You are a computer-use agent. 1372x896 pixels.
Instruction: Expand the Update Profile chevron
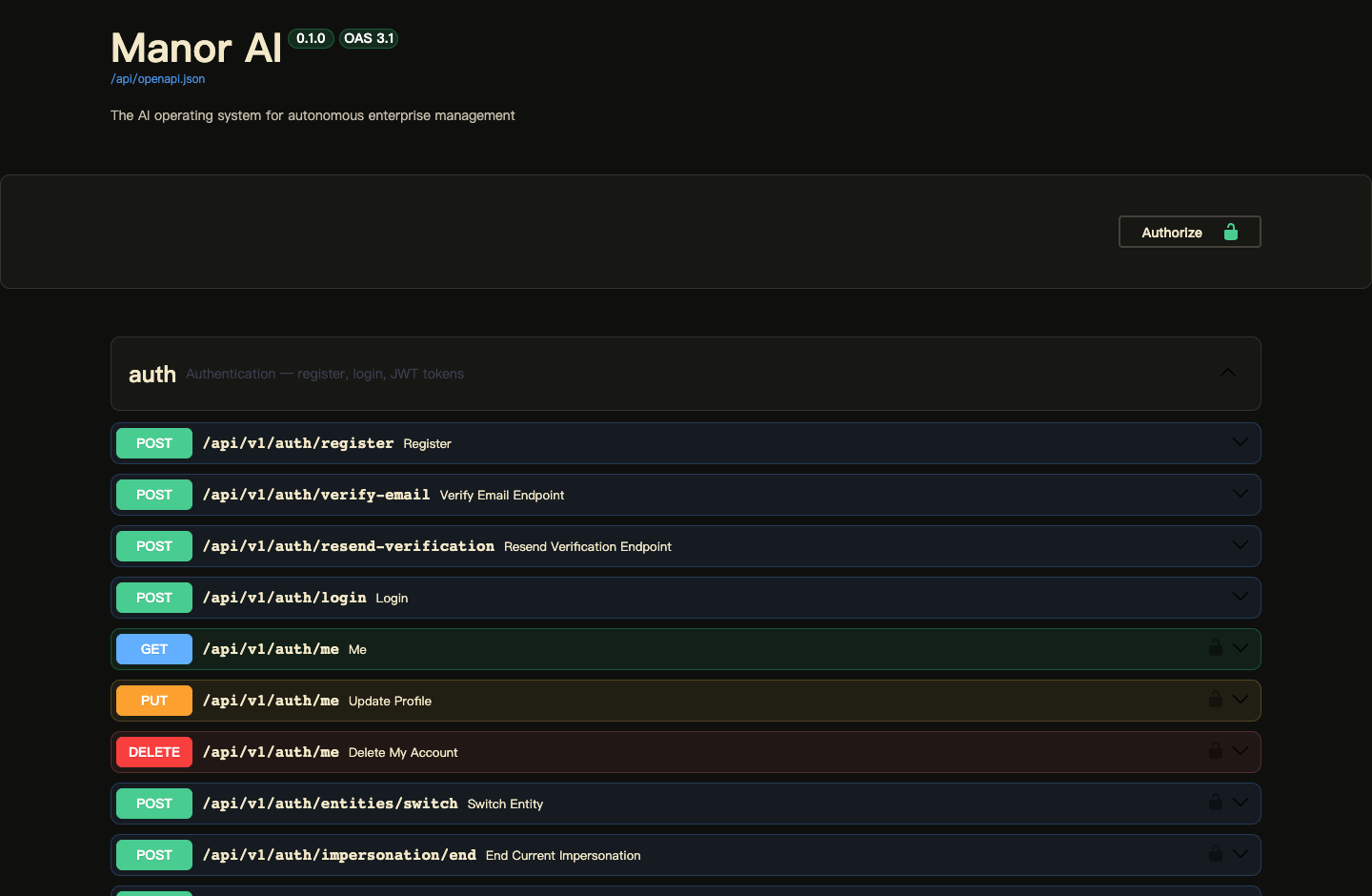point(1240,700)
